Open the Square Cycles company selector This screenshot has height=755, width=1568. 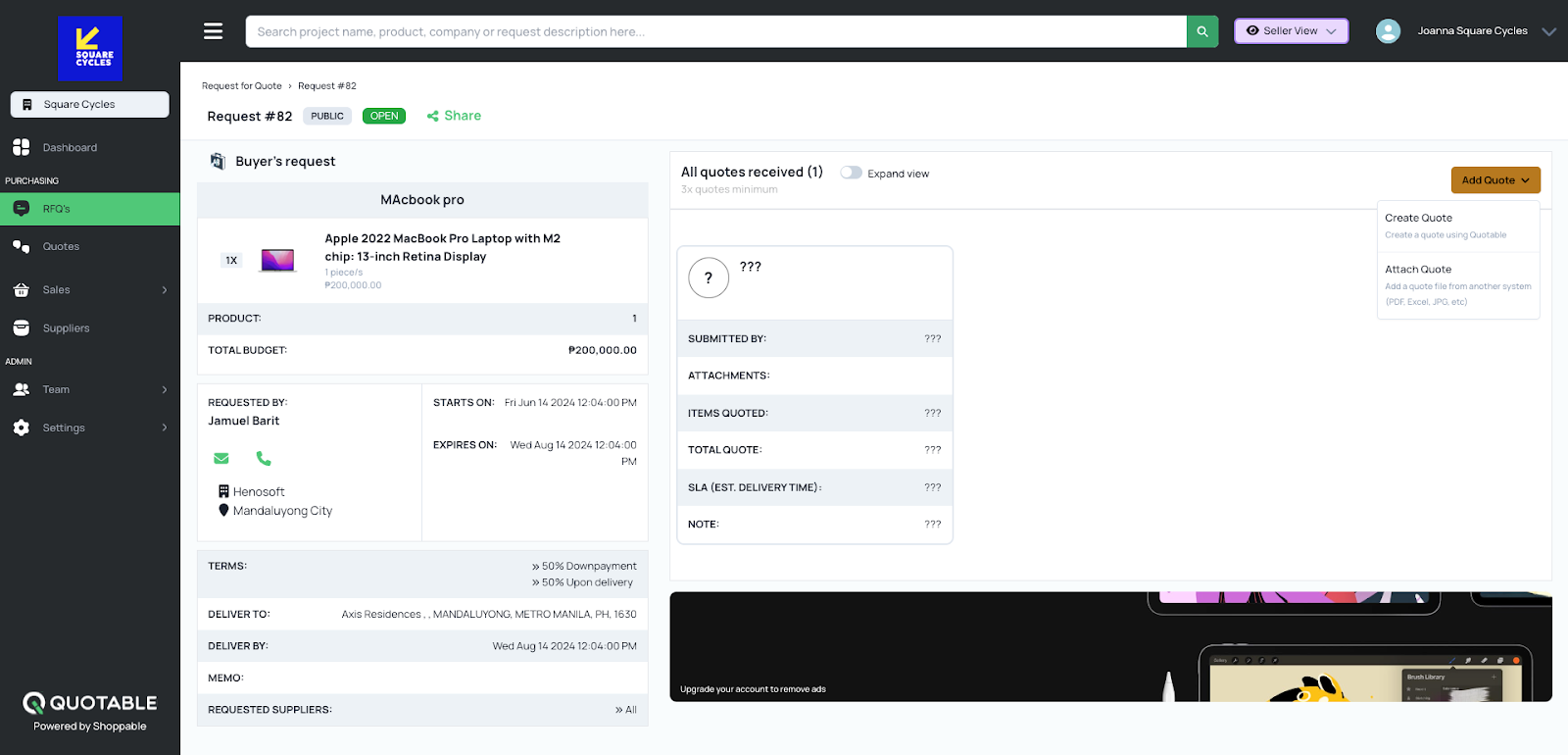tap(90, 104)
